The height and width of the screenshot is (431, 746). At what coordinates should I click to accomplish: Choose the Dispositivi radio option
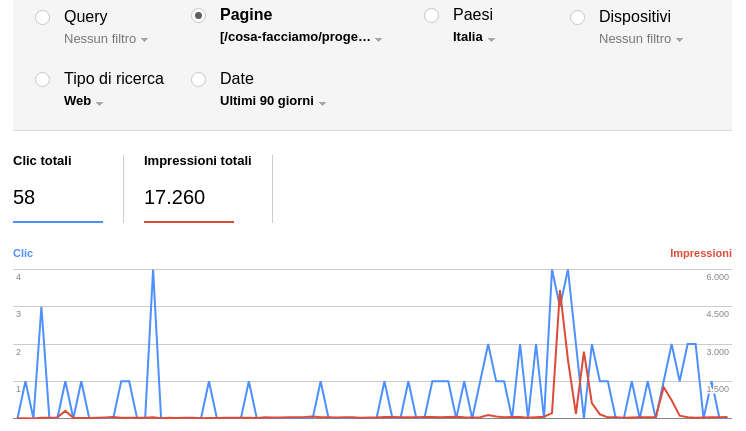577,17
